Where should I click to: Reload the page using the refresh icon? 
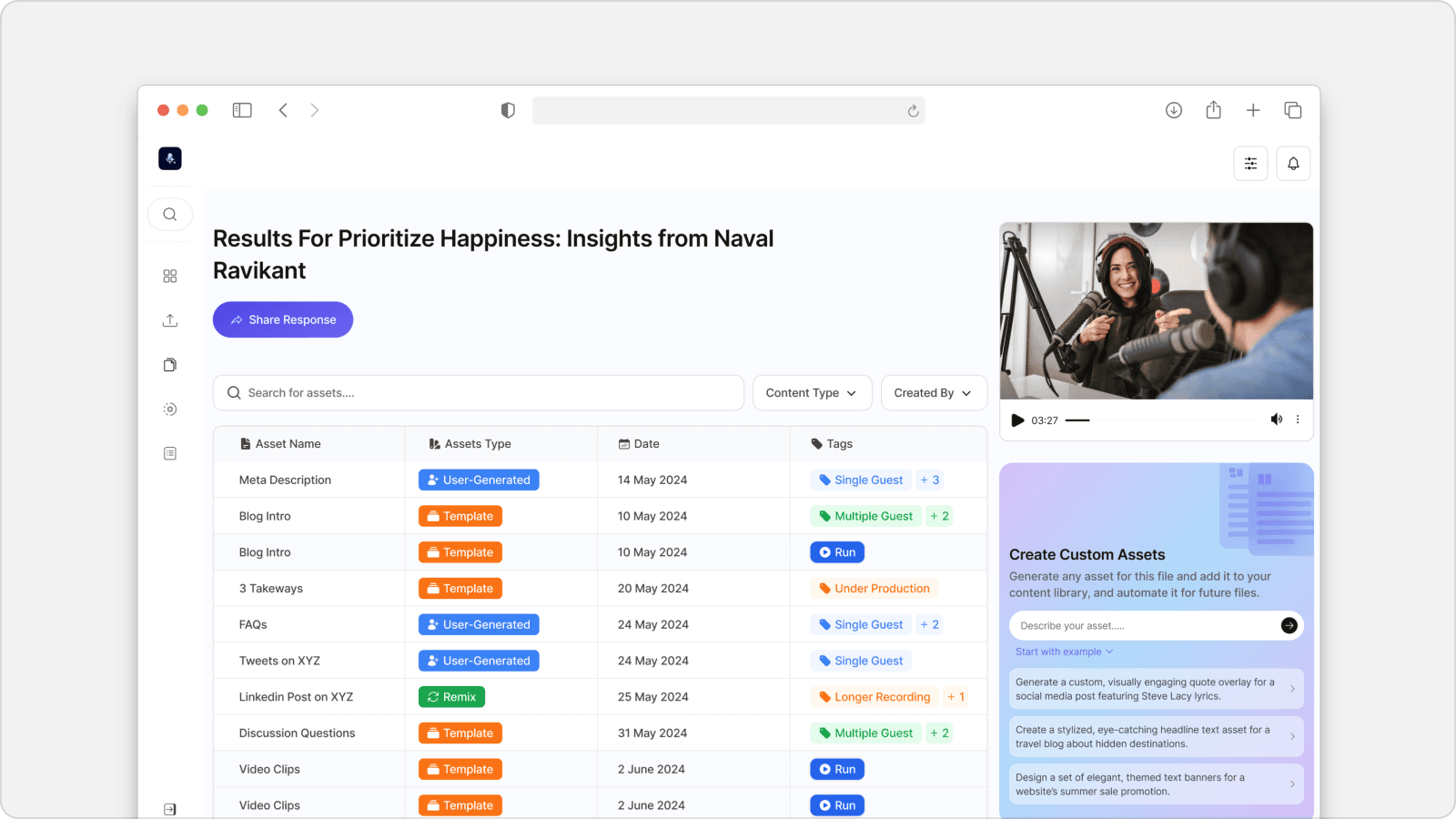pos(913,111)
